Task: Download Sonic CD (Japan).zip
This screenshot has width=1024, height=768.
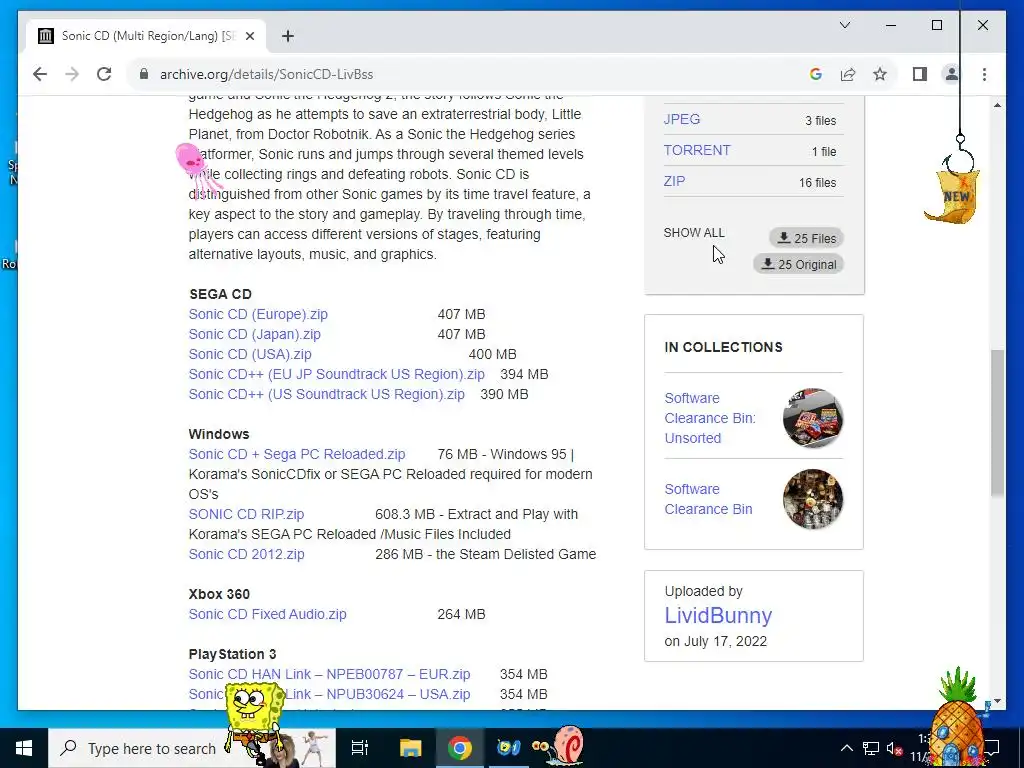Action: point(255,334)
